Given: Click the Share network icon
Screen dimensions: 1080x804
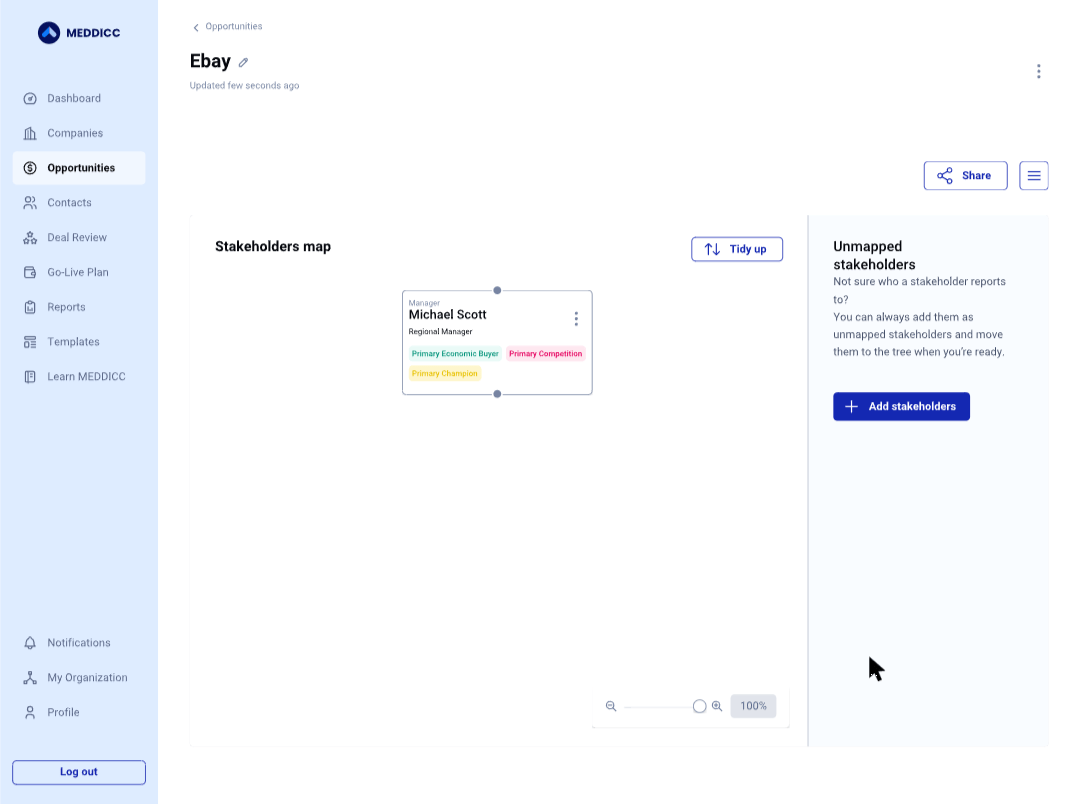Looking at the screenshot, I should [x=944, y=176].
